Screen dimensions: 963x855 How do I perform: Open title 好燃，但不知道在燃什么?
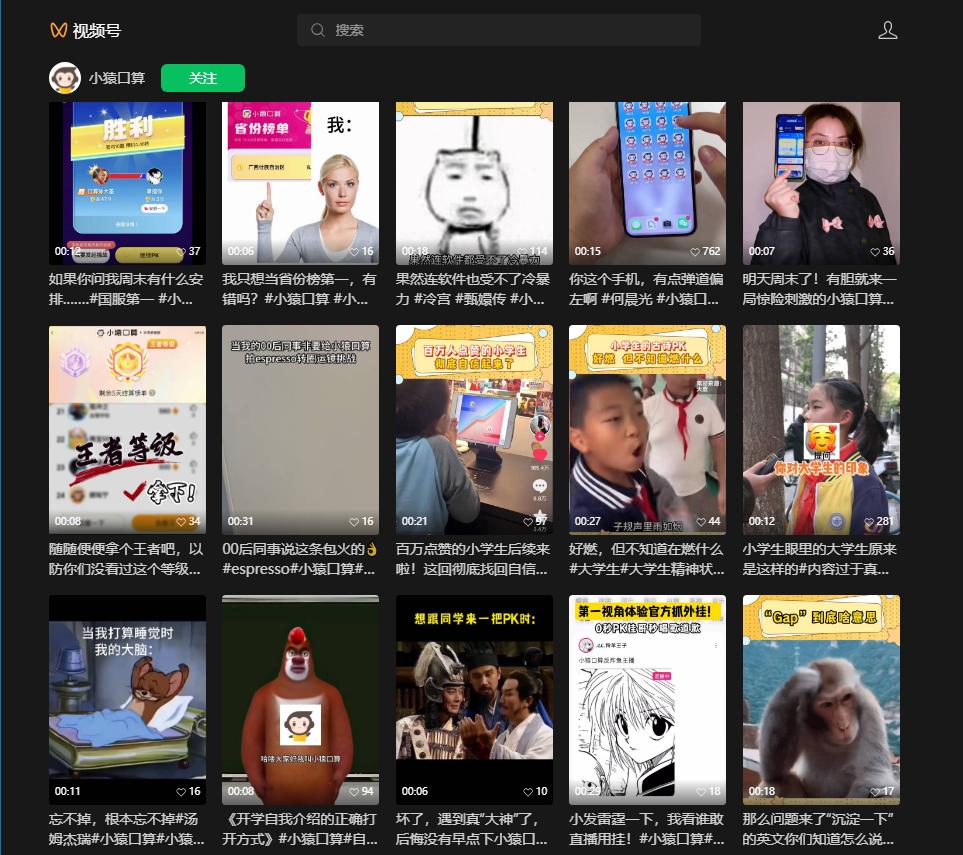coord(646,559)
